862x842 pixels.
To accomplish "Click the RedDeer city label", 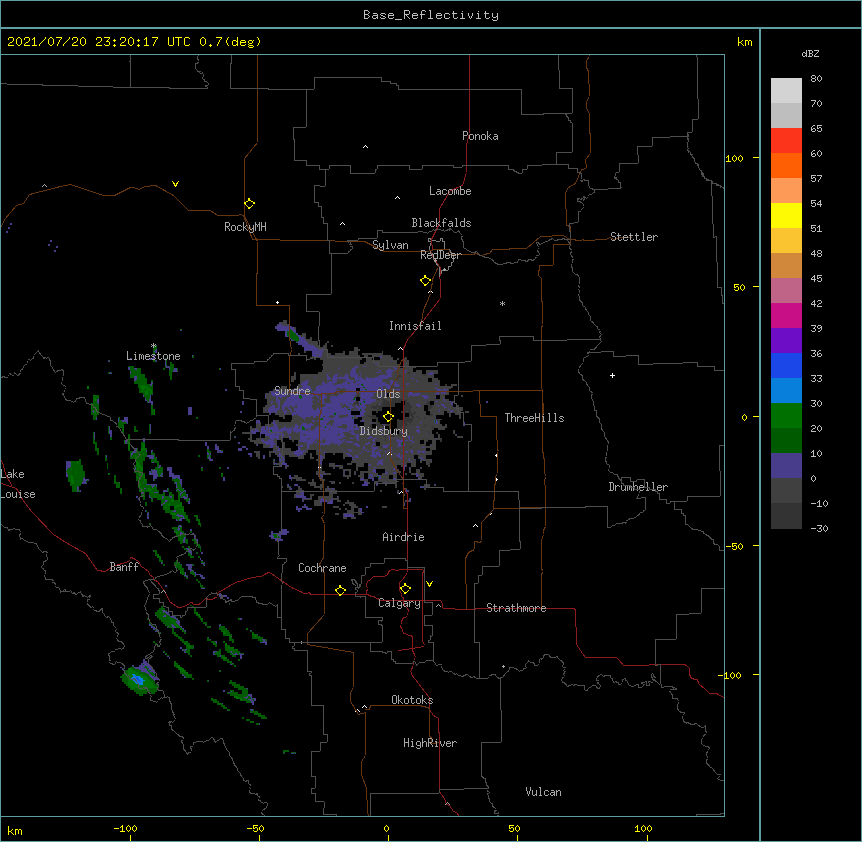I will (440, 255).
